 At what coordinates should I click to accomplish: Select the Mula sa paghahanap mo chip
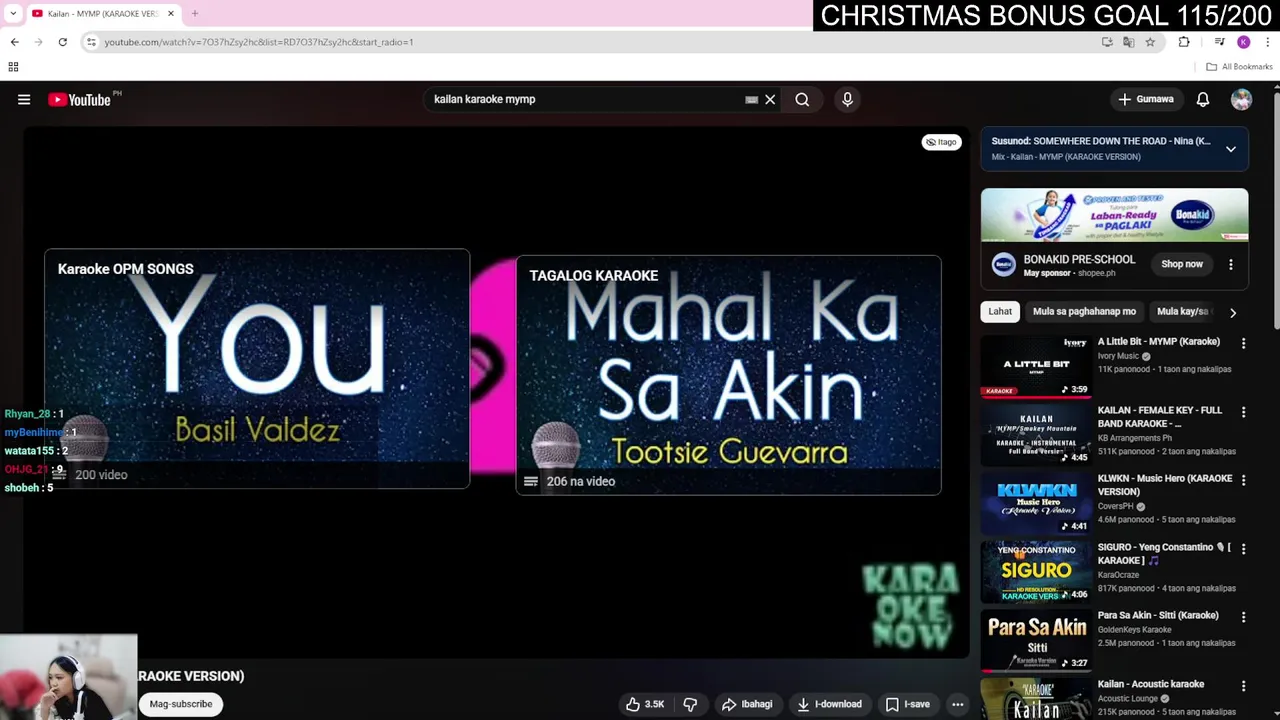pyautogui.click(x=1084, y=312)
